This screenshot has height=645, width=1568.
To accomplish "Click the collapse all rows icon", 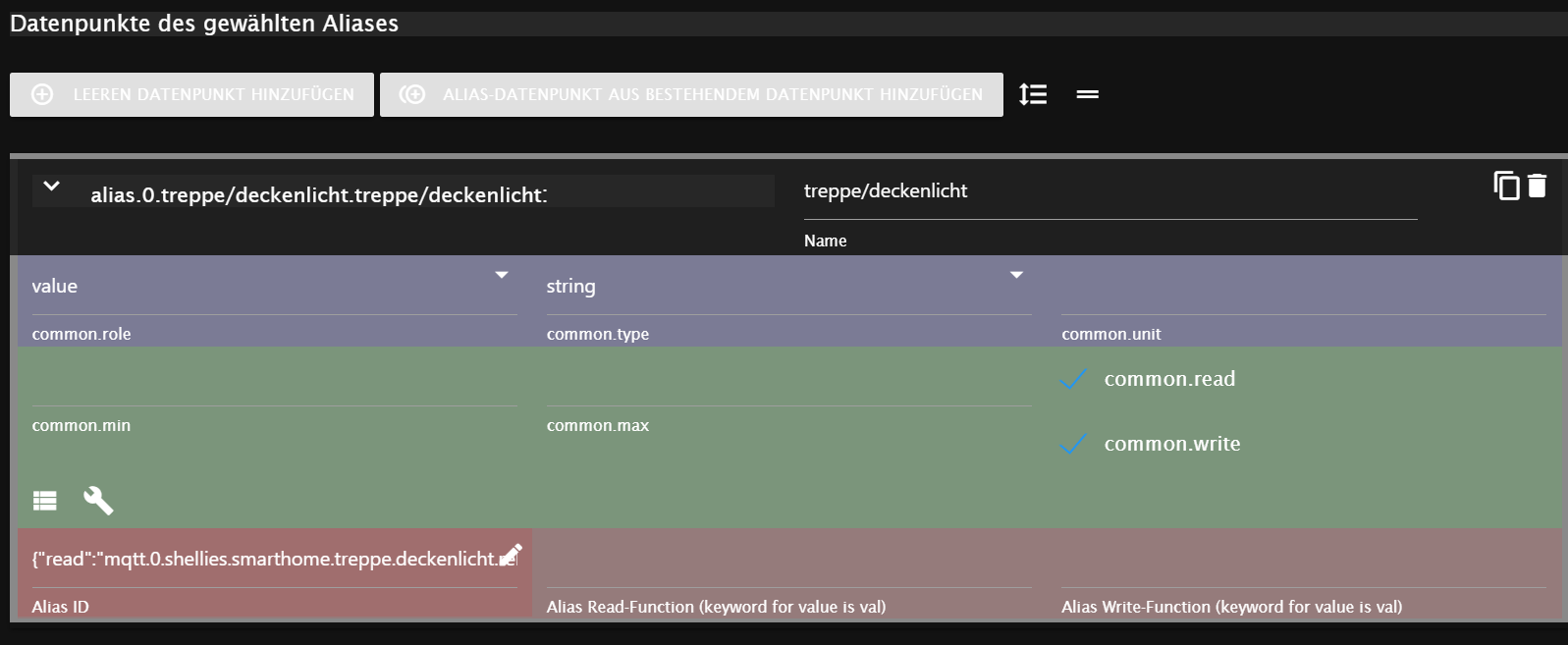I will (1087, 94).
